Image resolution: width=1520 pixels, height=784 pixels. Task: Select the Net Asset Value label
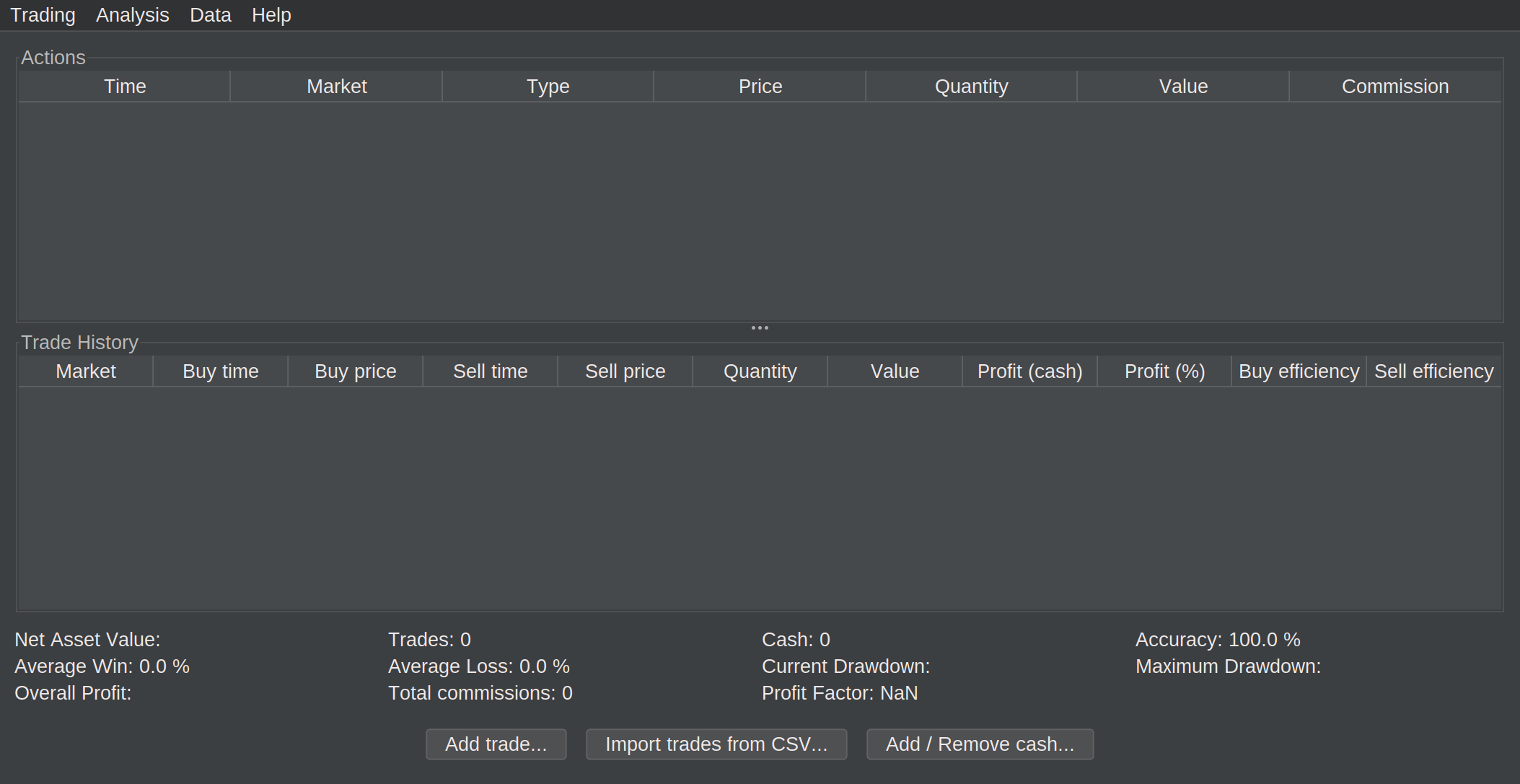click(87, 640)
